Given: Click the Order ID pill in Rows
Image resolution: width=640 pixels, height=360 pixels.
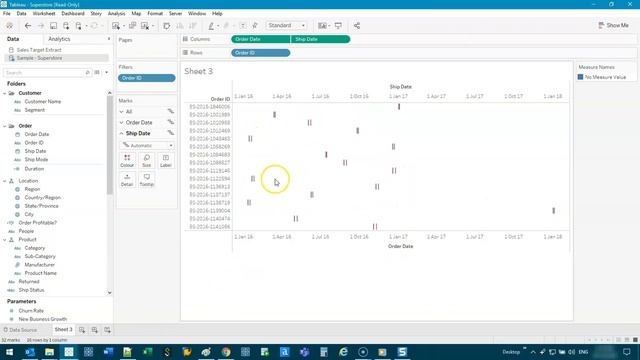Looking at the screenshot, I should point(261,53).
